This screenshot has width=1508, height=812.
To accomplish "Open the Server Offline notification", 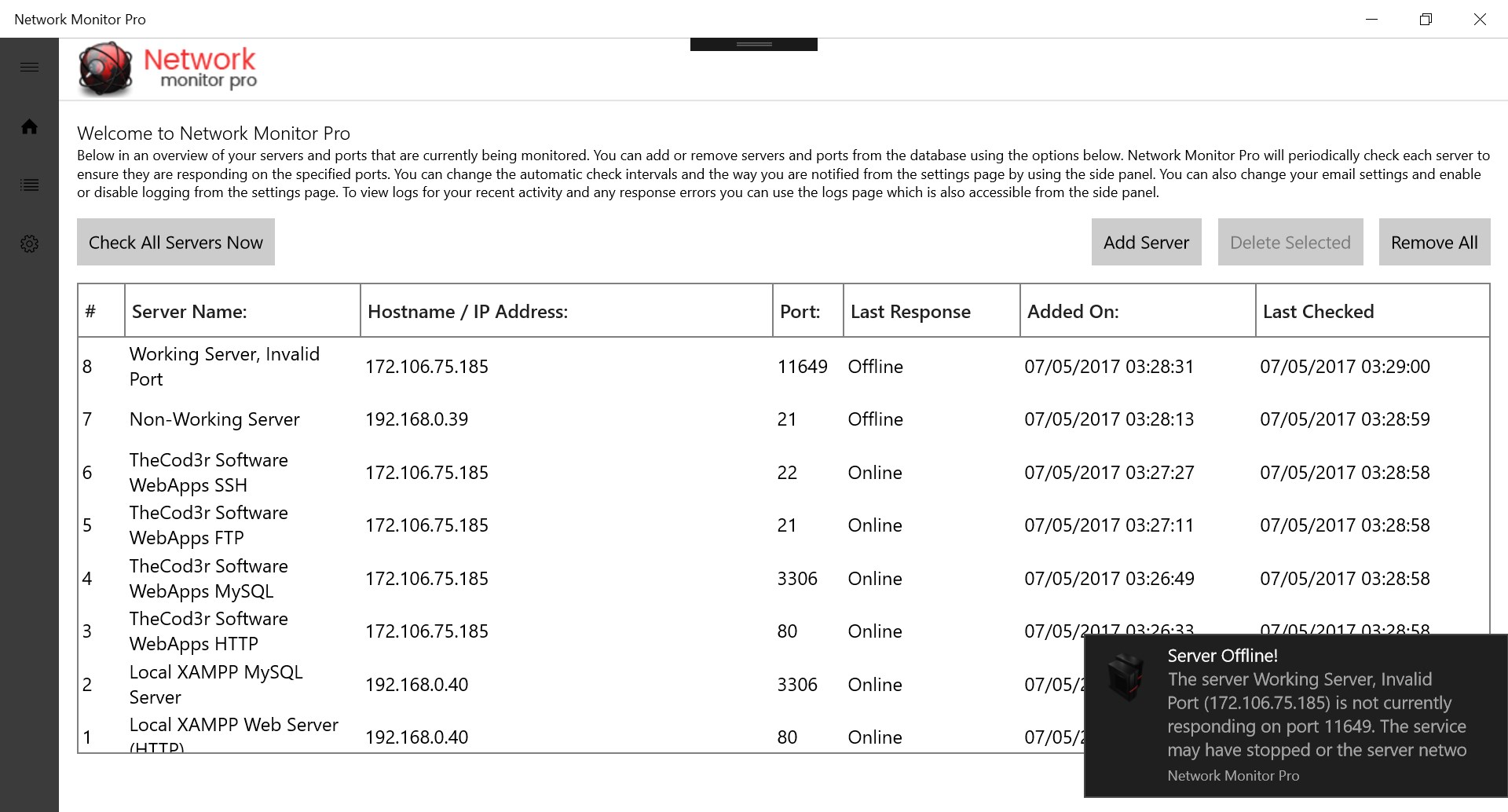I will point(1296,715).
